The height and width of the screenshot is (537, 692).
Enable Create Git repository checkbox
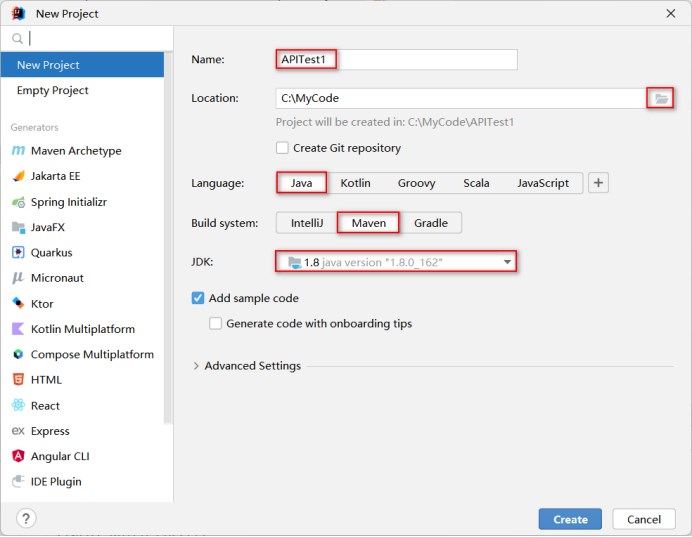click(x=283, y=148)
